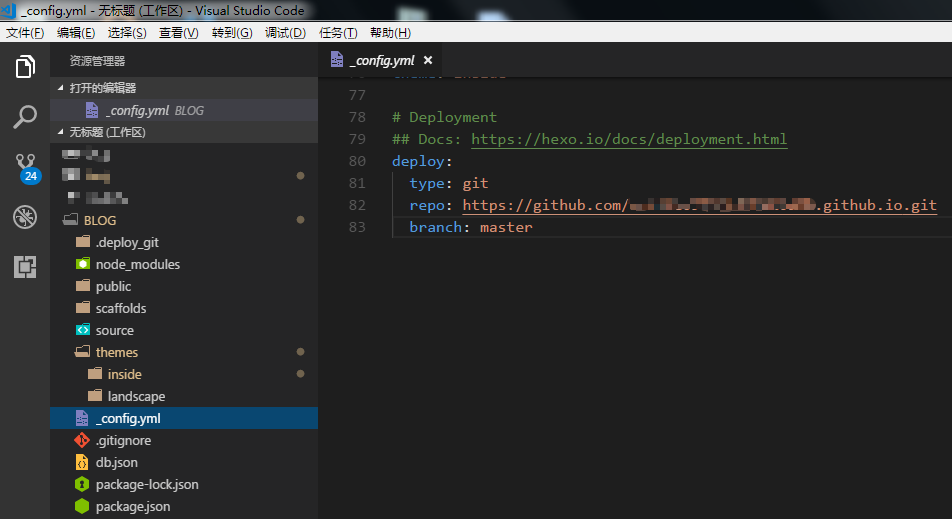Close the _config.yml editor tab
Image resolution: width=952 pixels, height=519 pixels.
428,60
